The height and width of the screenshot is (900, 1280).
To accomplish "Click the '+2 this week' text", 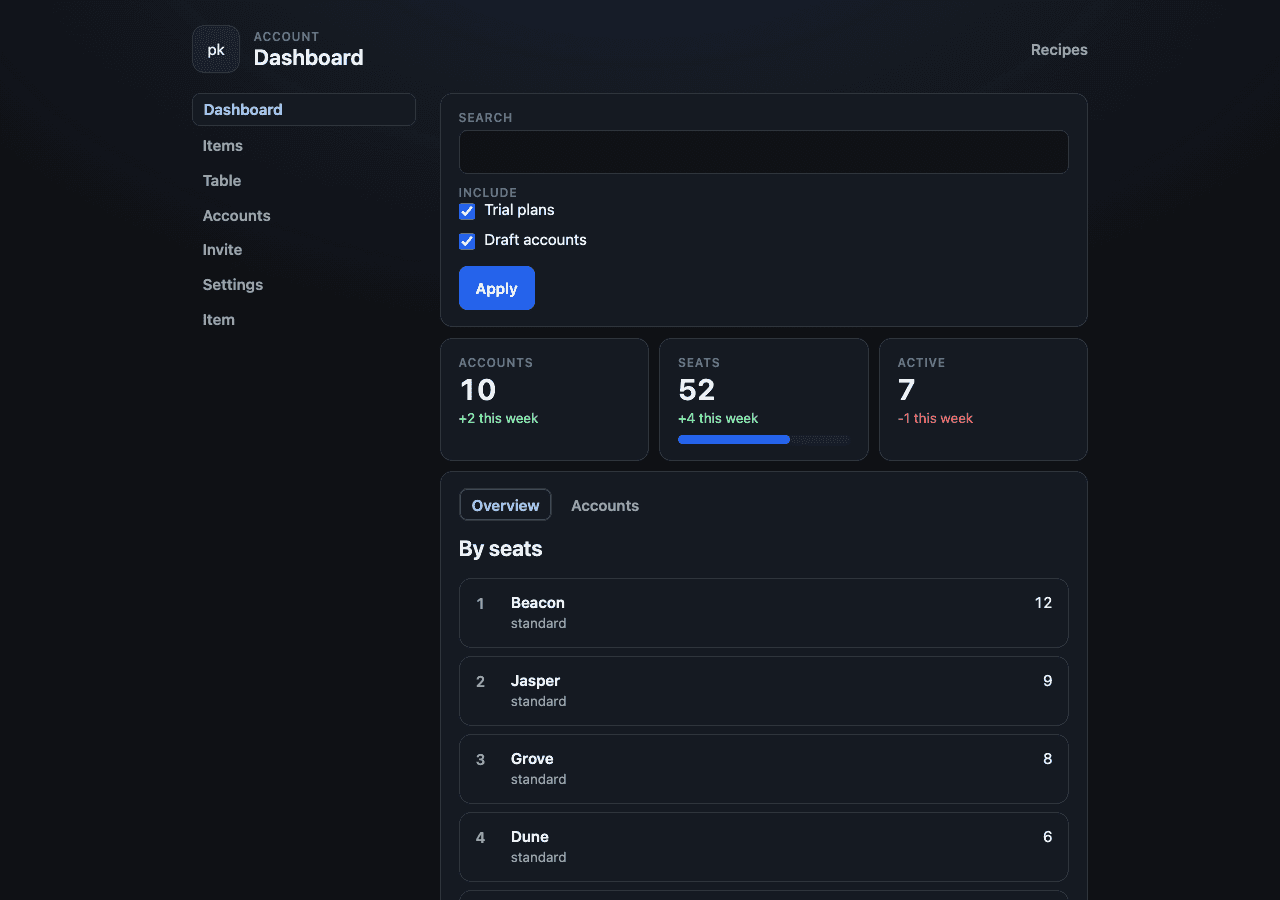I will click(498, 418).
